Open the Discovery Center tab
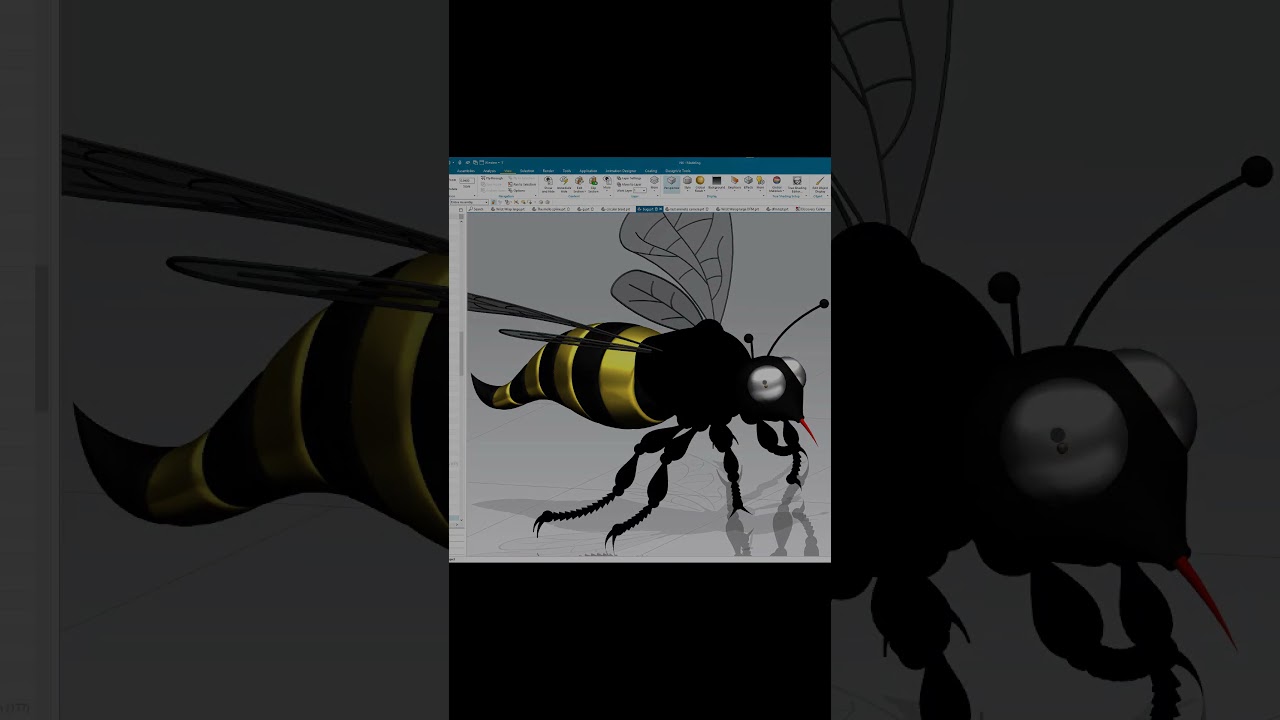The width and height of the screenshot is (1280, 720). tap(811, 209)
